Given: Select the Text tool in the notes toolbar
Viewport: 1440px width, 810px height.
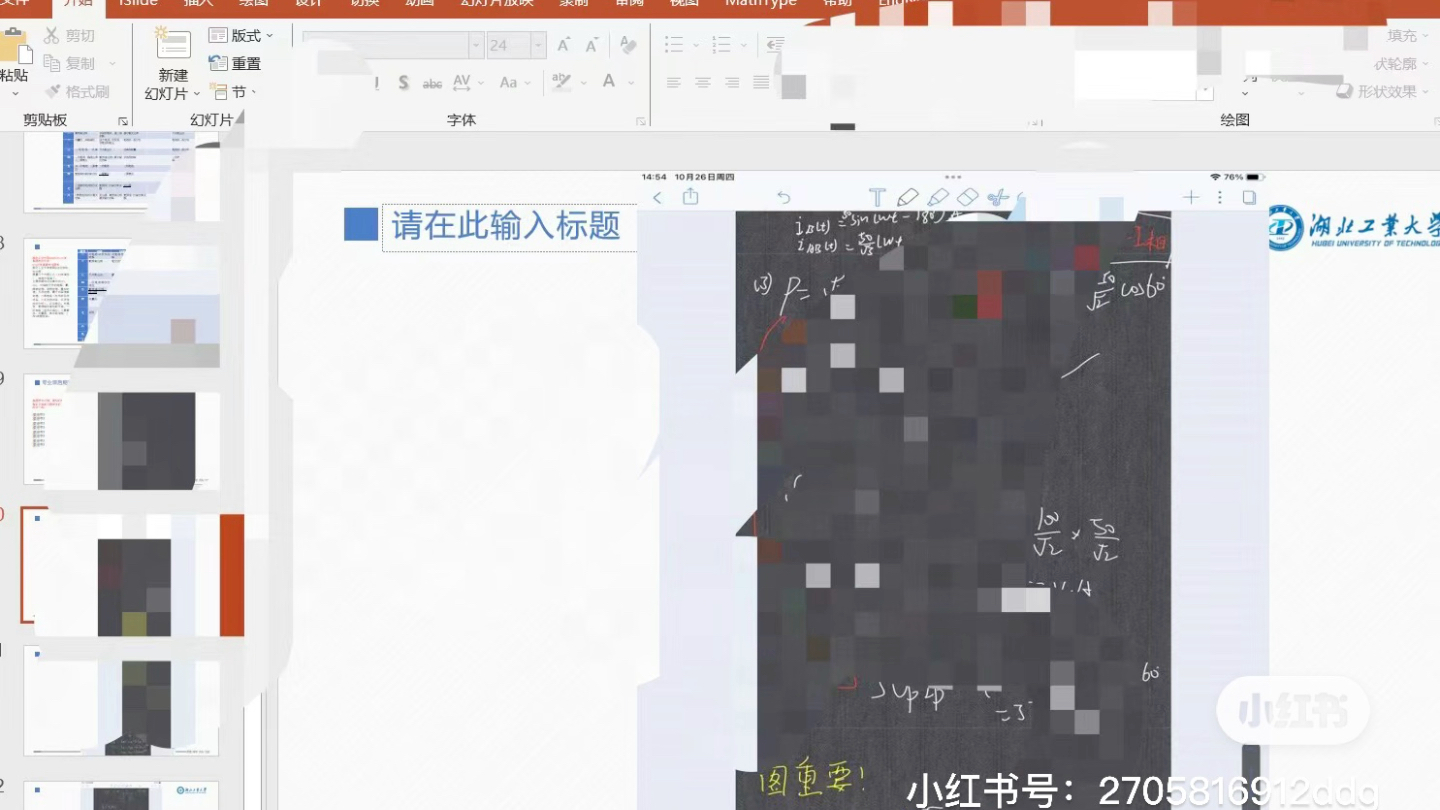Looking at the screenshot, I should (877, 197).
